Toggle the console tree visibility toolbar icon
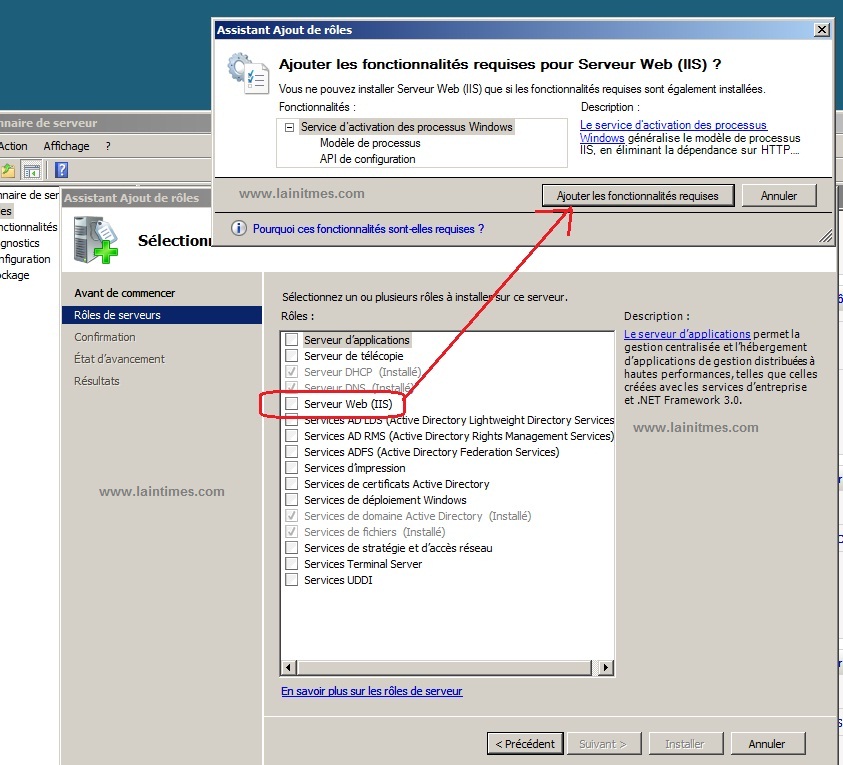 click(x=32, y=170)
